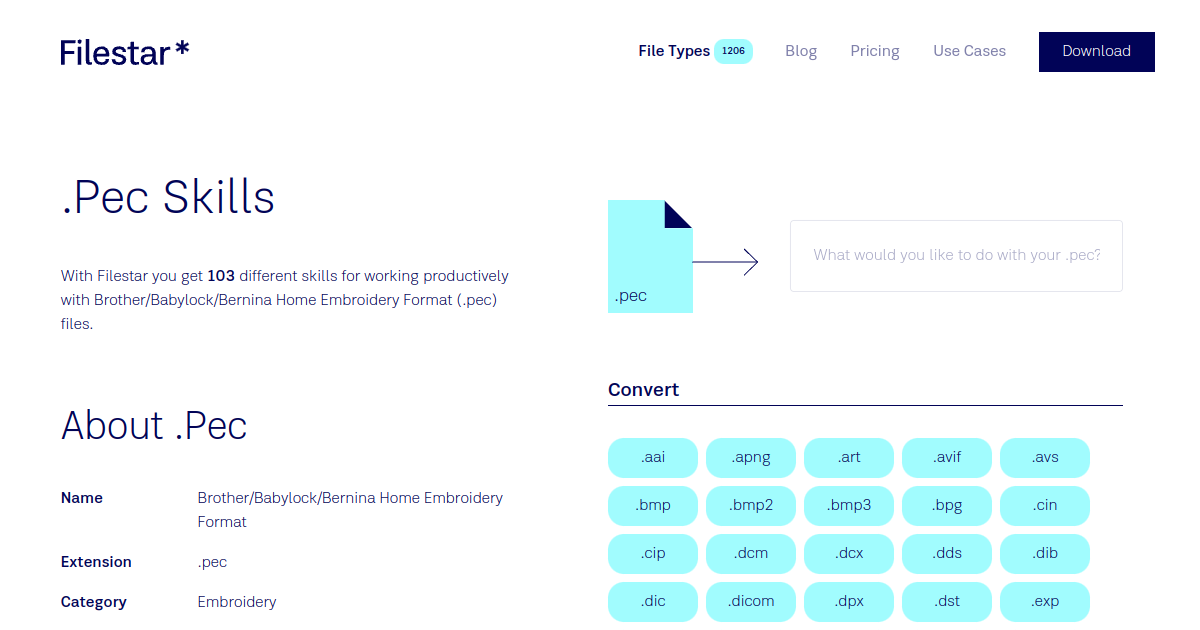Viewport: 1200px width, 630px height.
Task: Select the .pec file icon
Action: click(650, 257)
